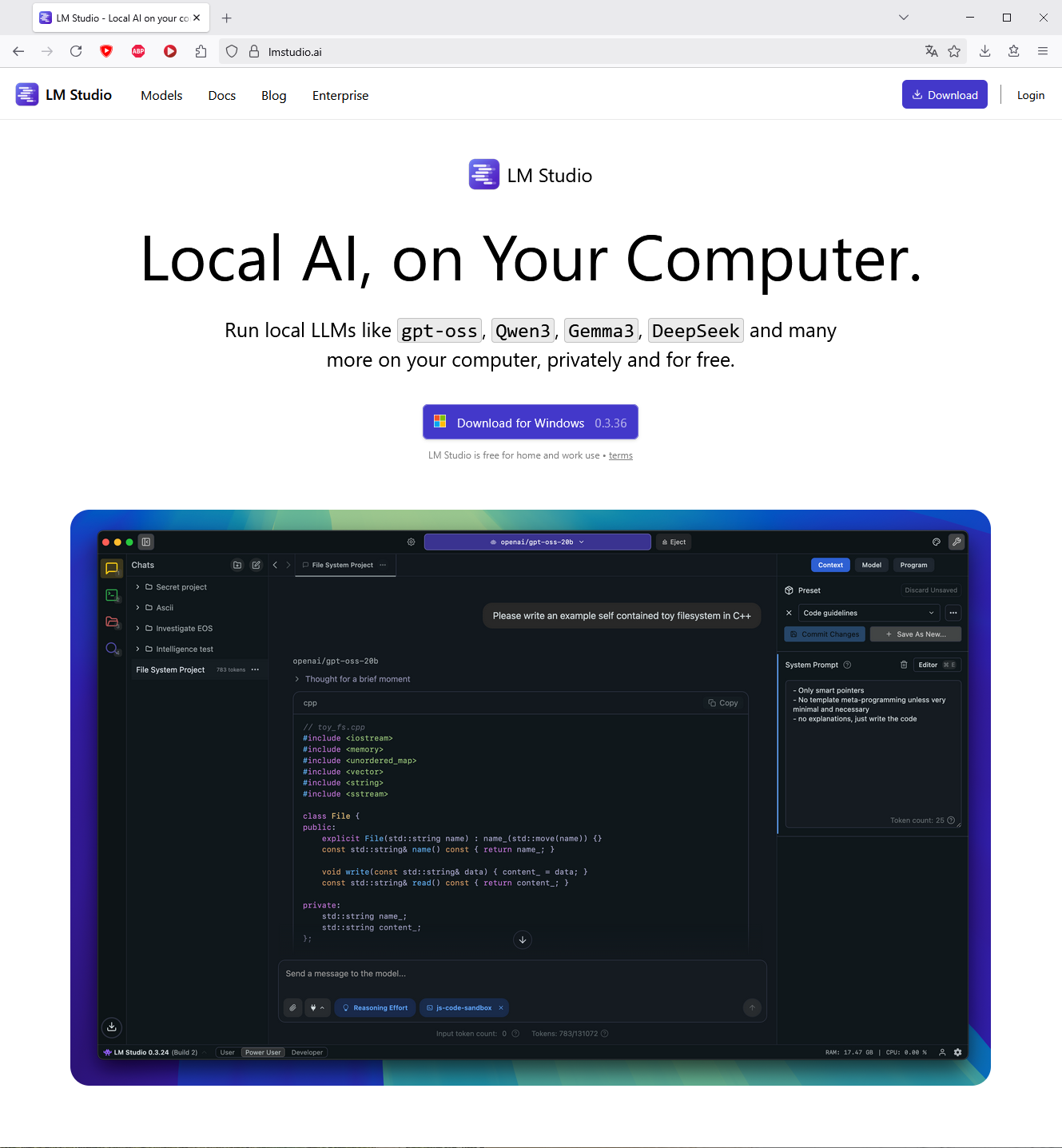1062x1148 pixels.
Task: Open the Adblock Plus extension icon
Action: coord(138,51)
